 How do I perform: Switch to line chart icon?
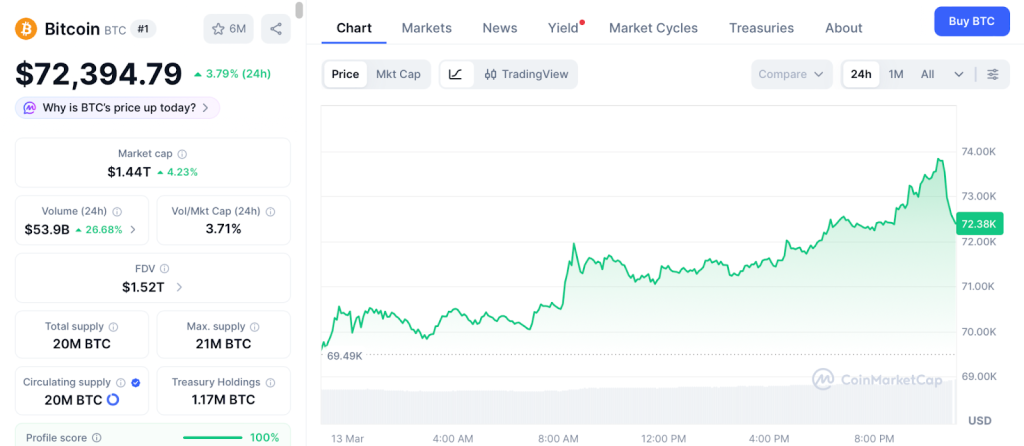[x=456, y=74]
